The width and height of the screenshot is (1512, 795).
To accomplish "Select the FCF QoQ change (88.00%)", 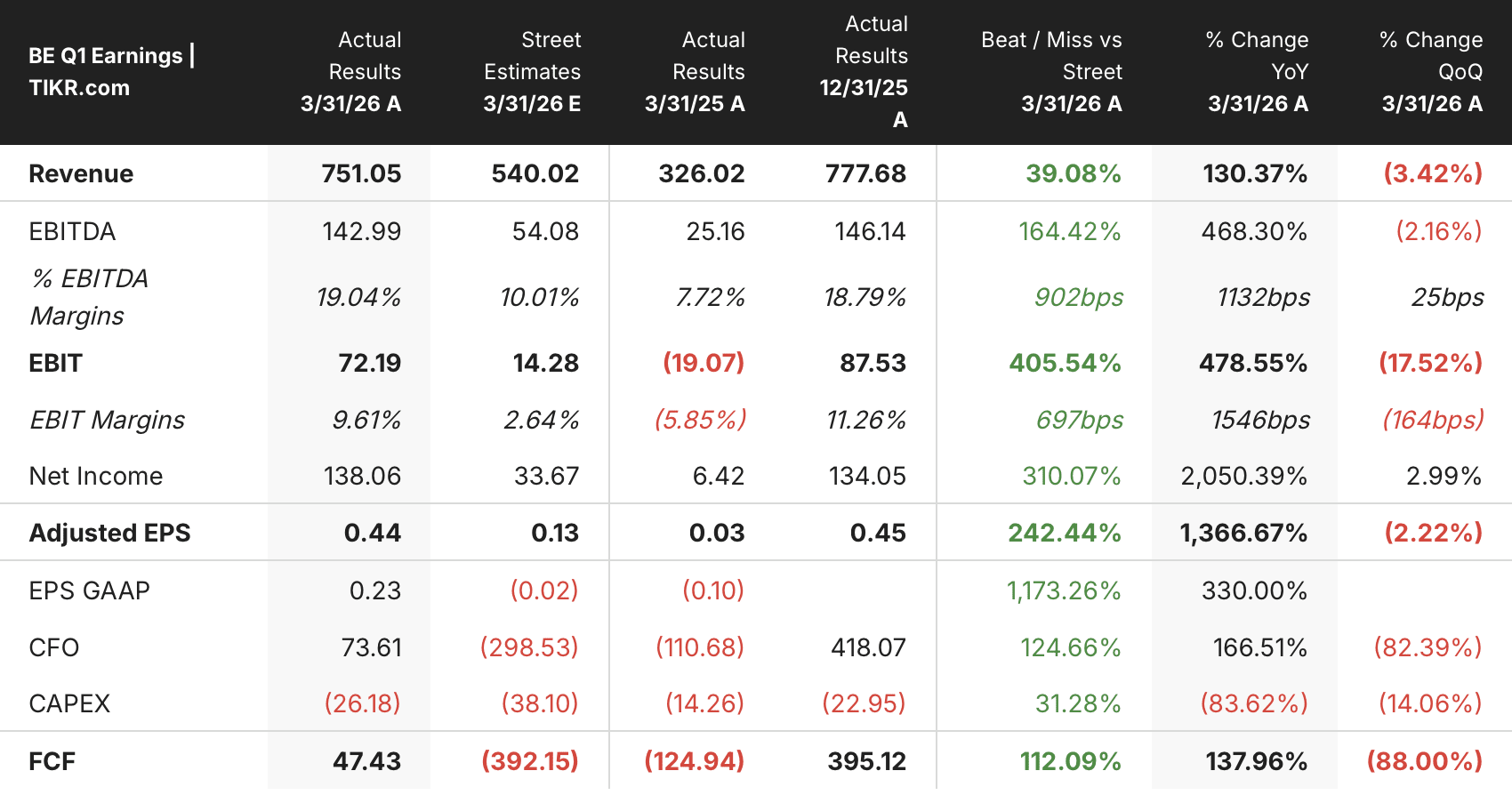I will 1425,761.
